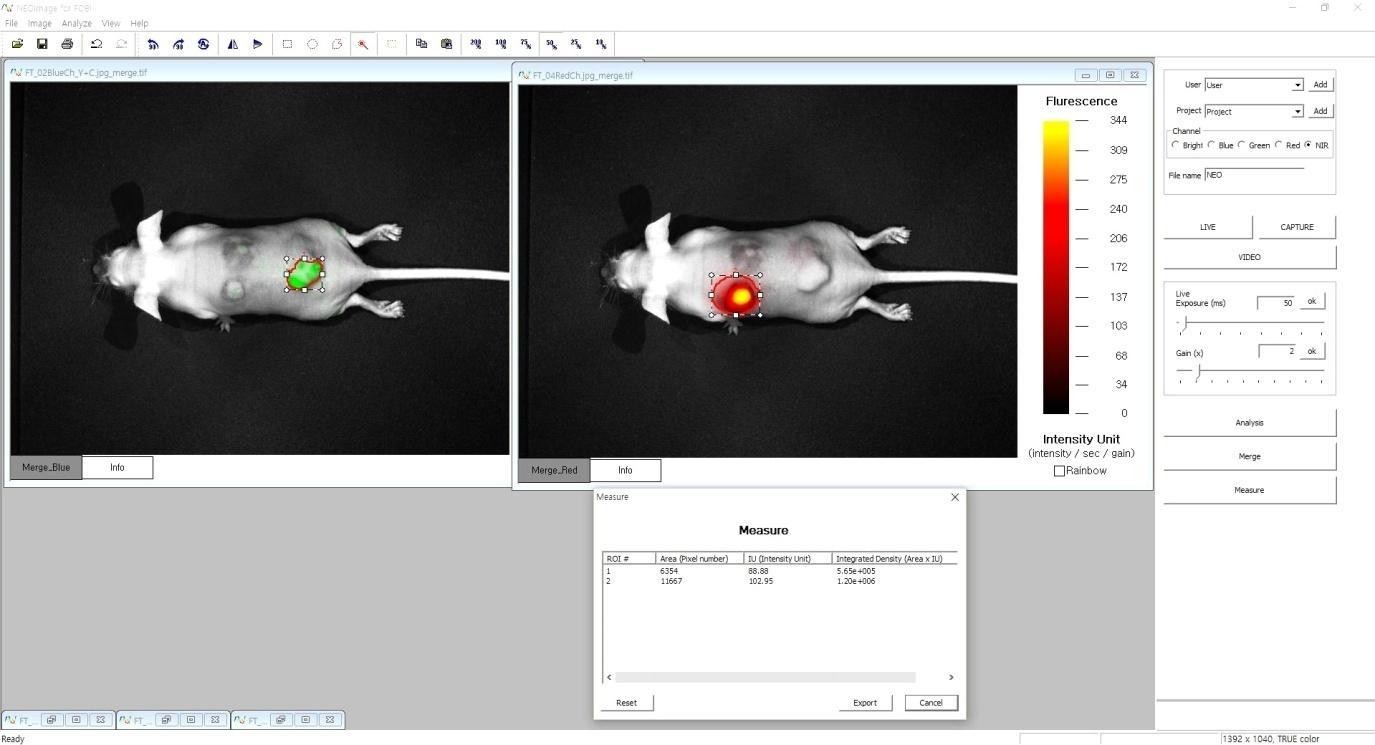Screen dimensions: 1375x745
Task: Click the Measure table horizontal scrollbar
Action: coord(765,677)
